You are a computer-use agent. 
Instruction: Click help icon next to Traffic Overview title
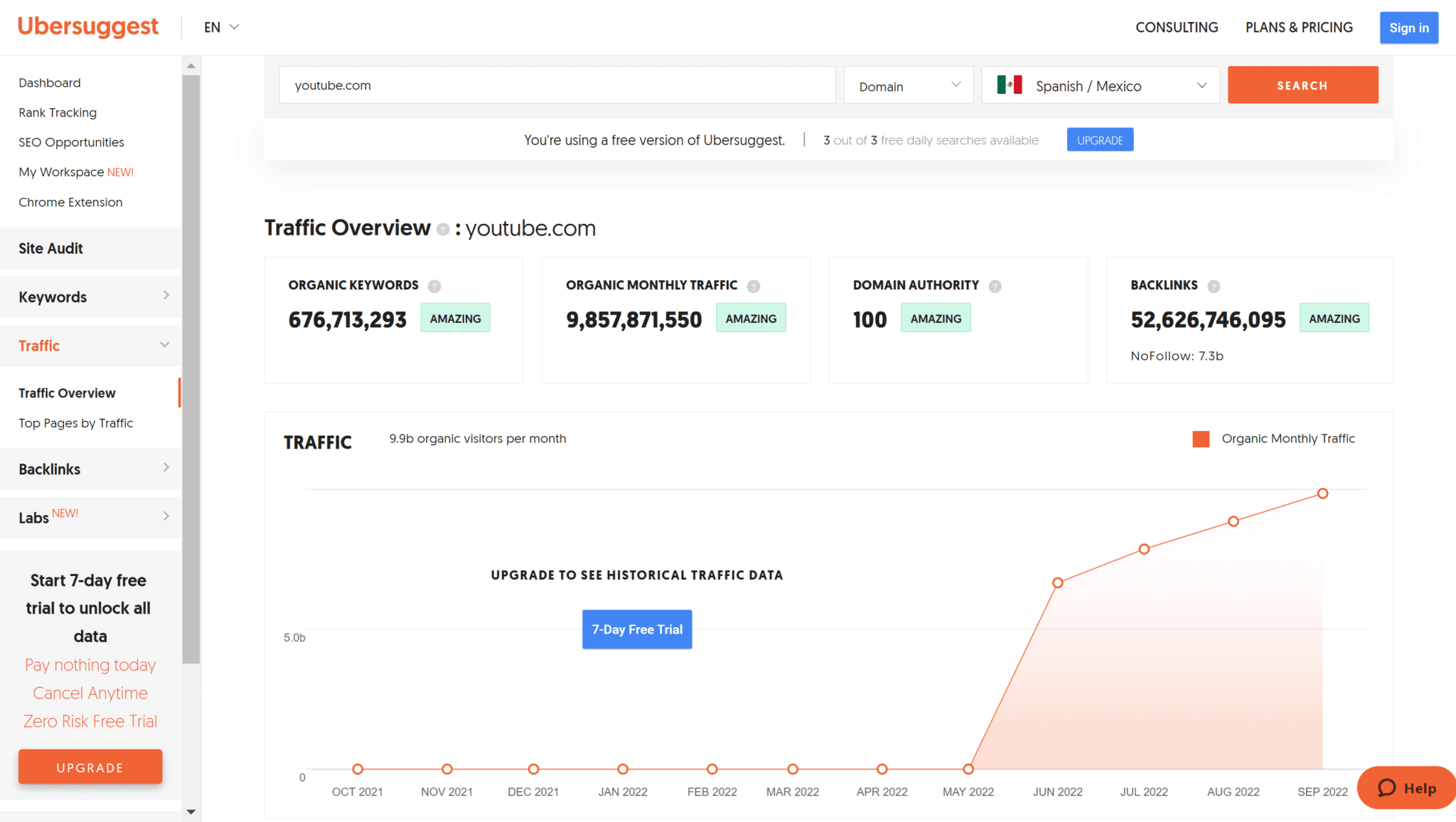pos(443,229)
